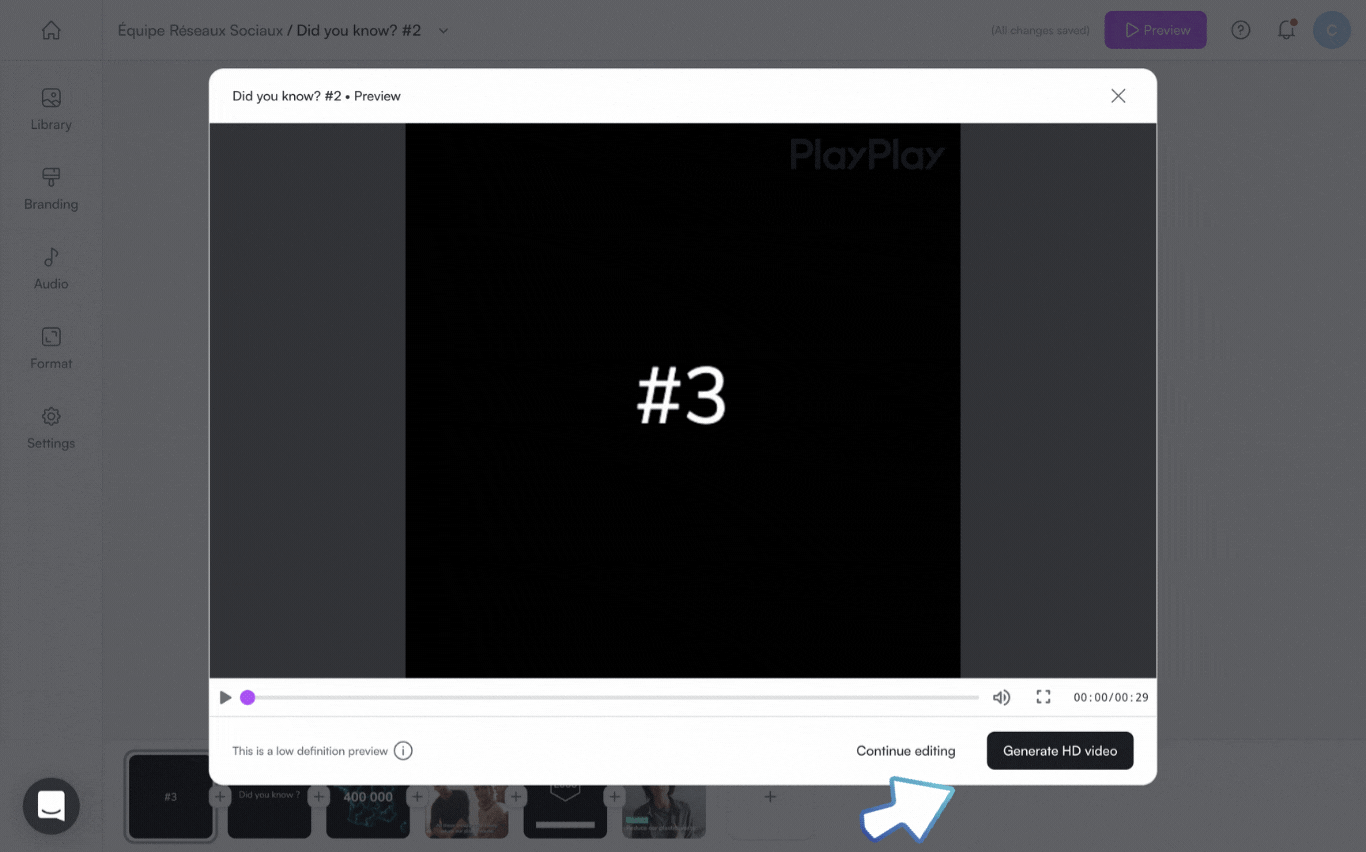This screenshot has height=852, width=1366.
Task: Mute the preview volume icon
Action: click(x=1001, y=697)
